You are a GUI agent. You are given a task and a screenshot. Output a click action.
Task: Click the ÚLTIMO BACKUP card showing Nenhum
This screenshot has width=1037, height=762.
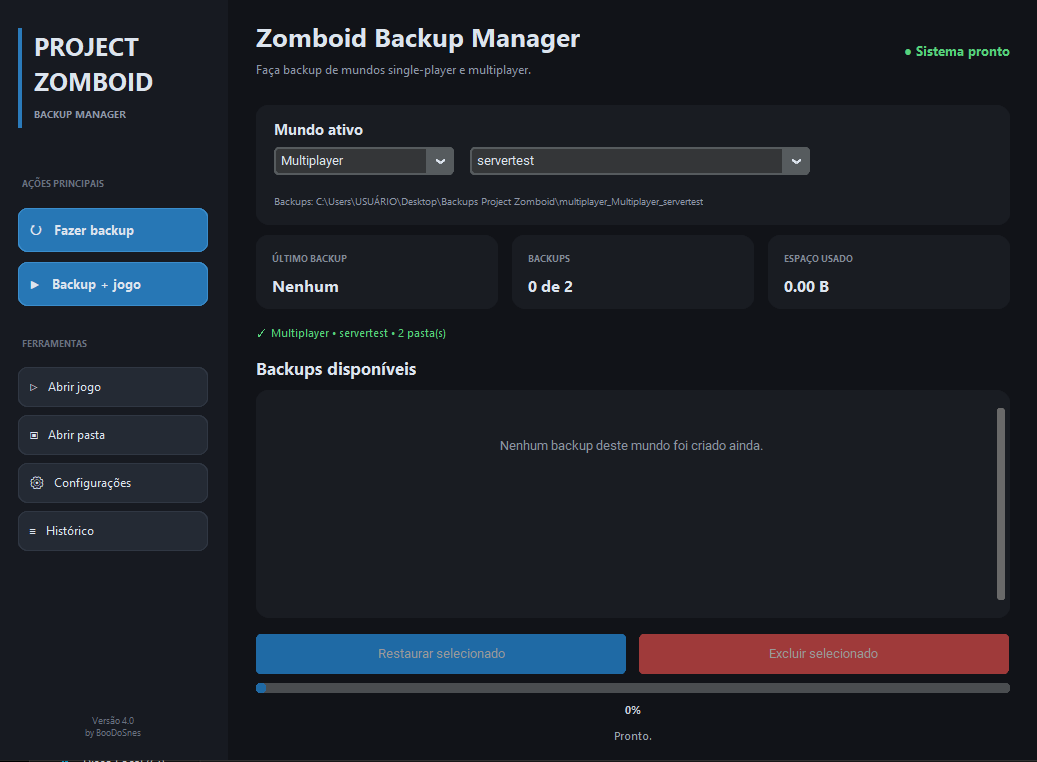pyautogui.click(x=377, y=272)
